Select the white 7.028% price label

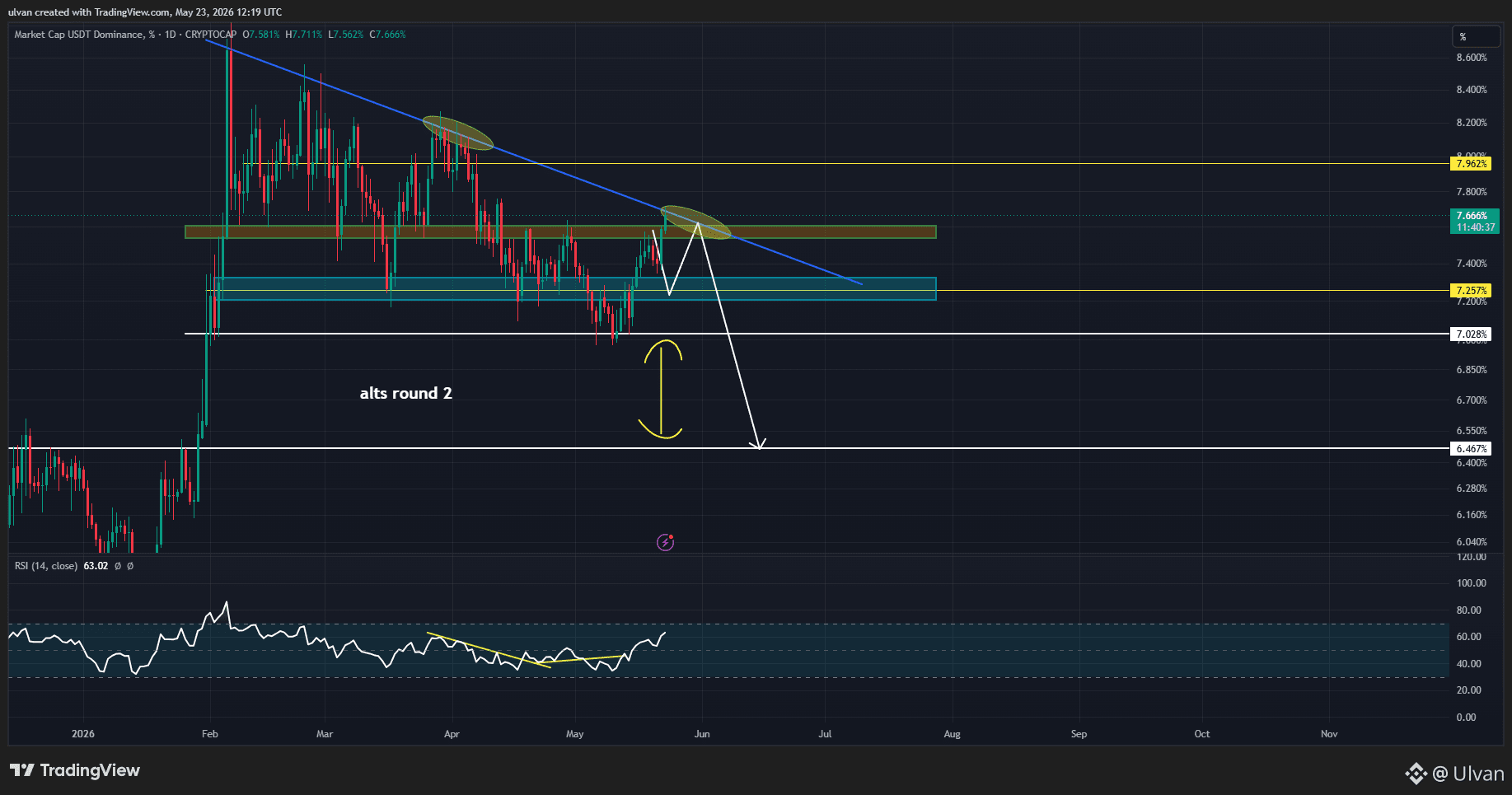coord(1472,334)
